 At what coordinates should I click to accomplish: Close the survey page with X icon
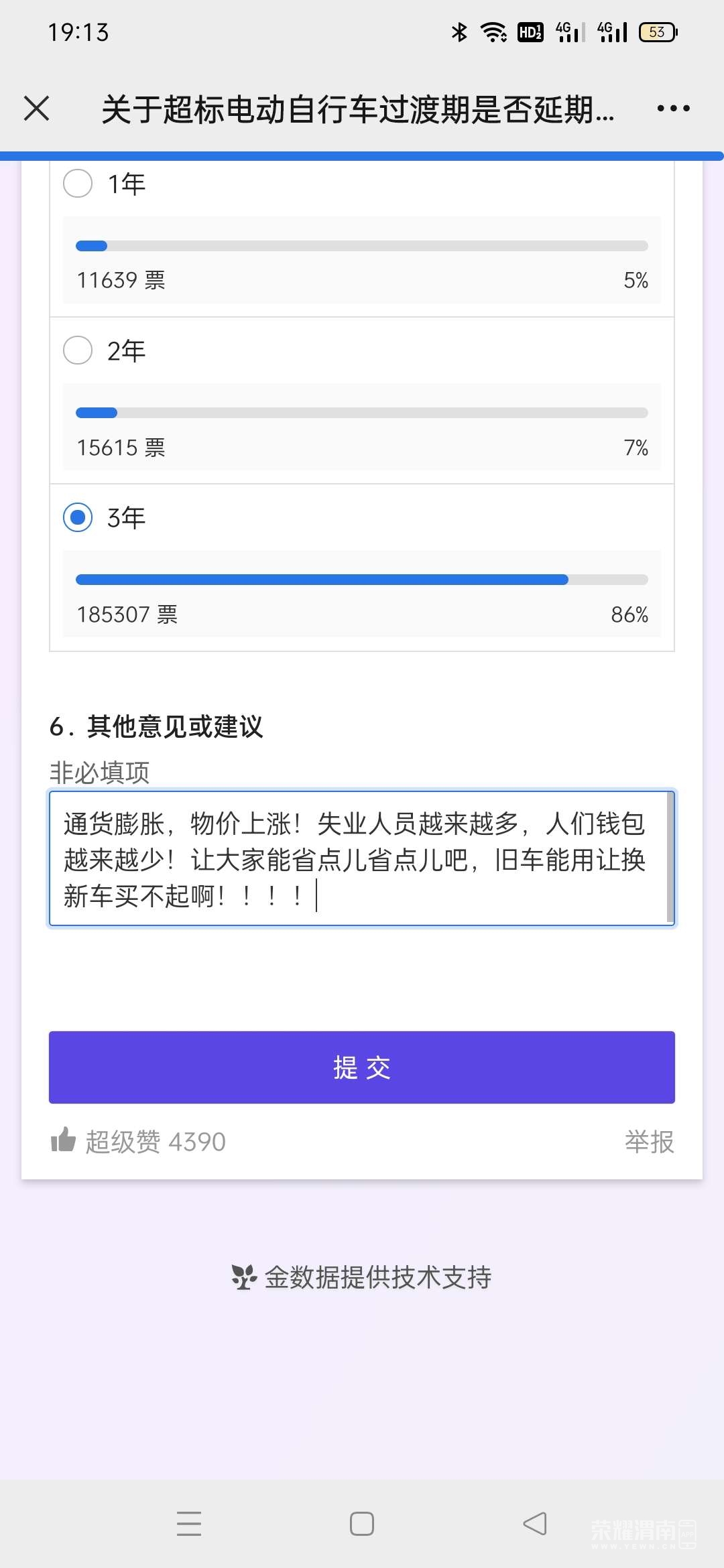click(37, 109)
